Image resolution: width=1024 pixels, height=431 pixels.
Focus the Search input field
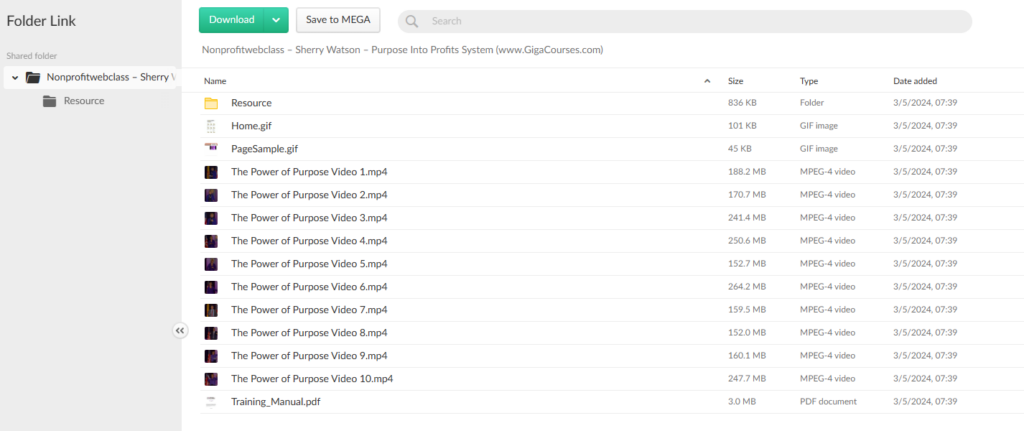click(x=690, y=21)
